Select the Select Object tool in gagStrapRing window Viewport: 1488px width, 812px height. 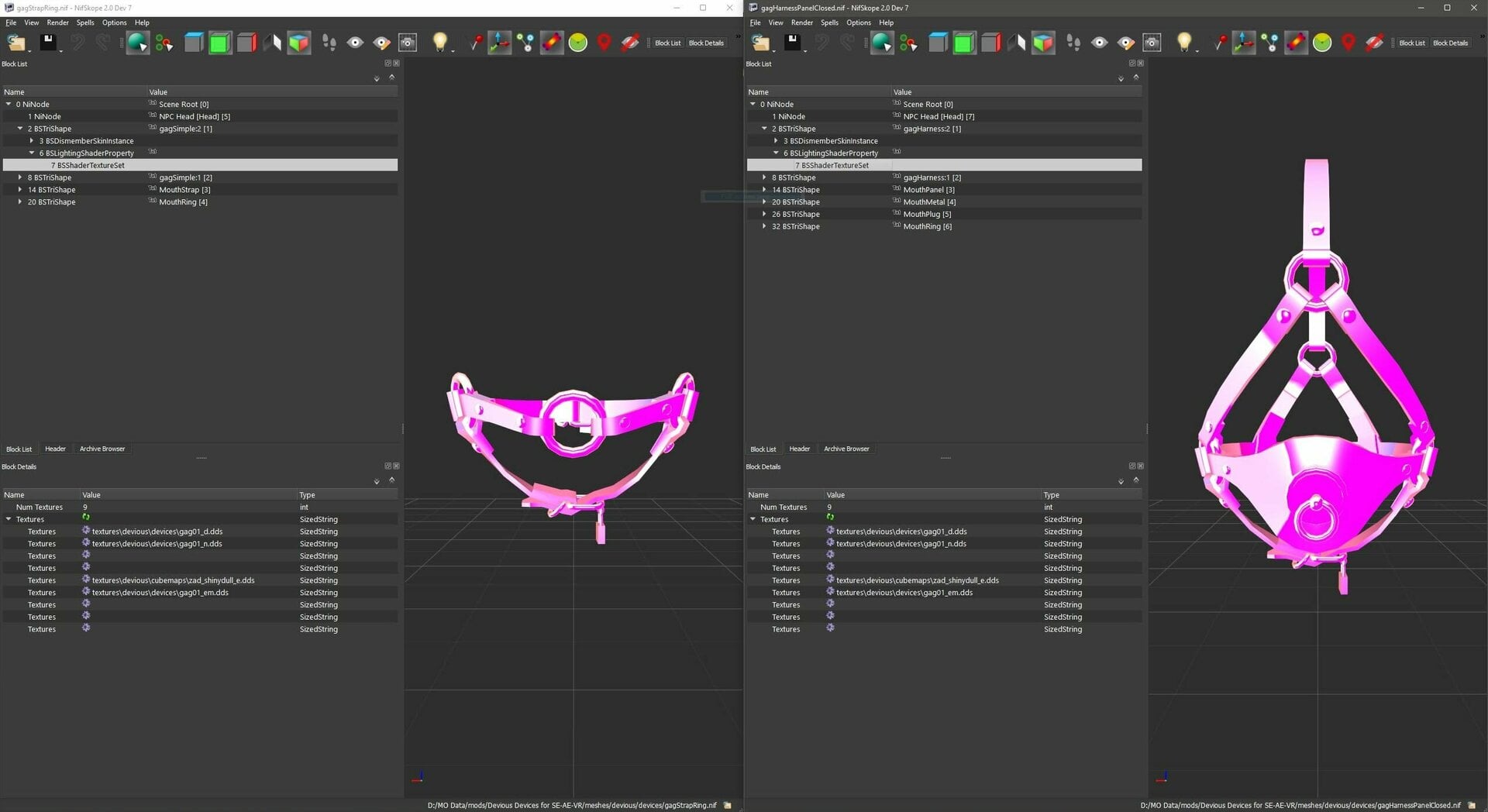pos(137,43)
